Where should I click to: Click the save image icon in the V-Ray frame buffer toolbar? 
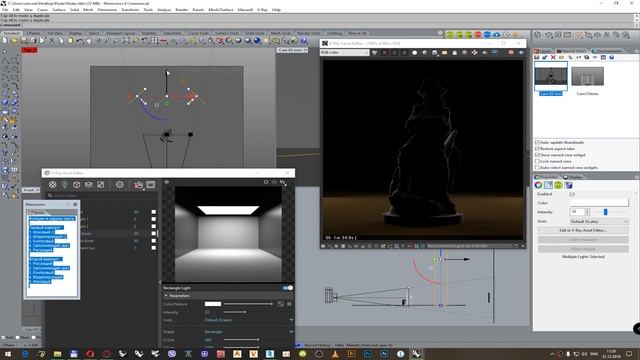[435, 53]
